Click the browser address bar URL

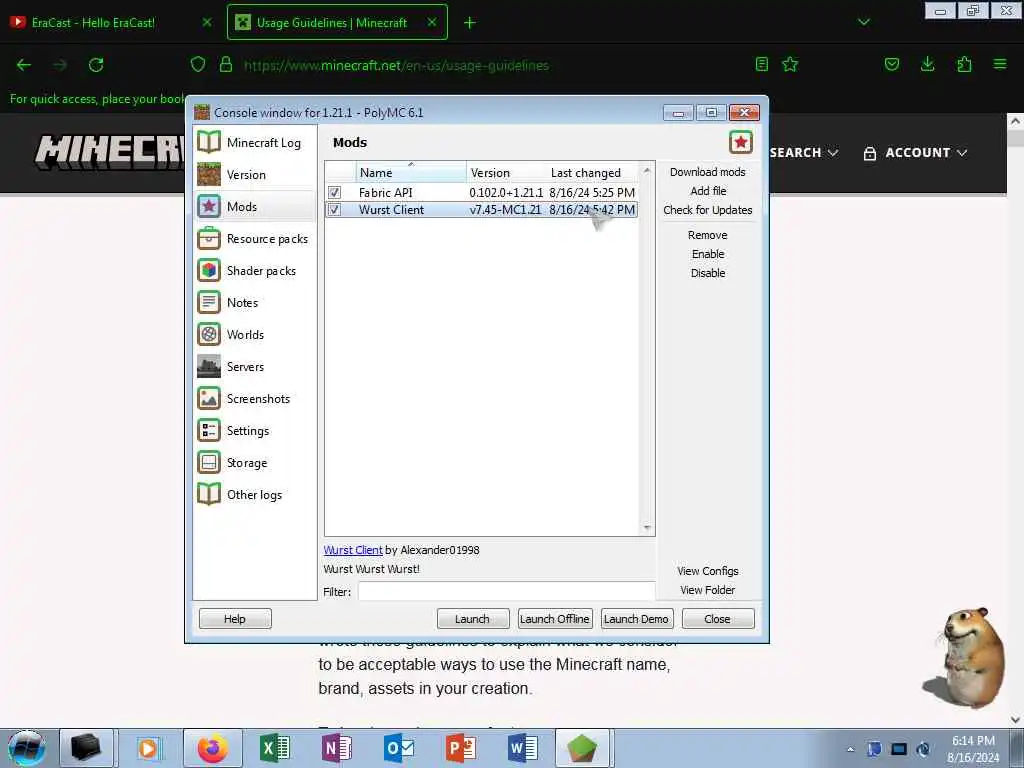[x=396, y=65]
